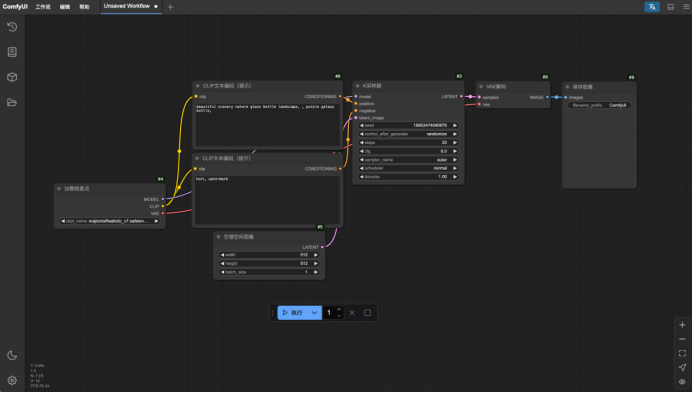Screen dimensions: 692x393
Task: Open the node library book icon
Action: [12, 52]
